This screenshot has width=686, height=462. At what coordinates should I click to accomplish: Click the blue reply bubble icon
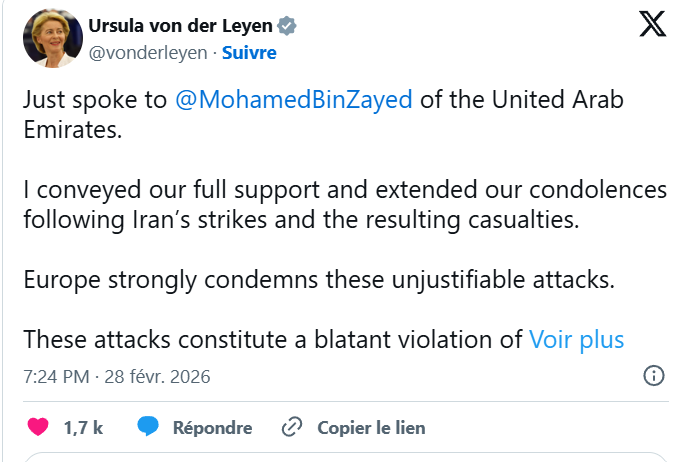[x=148, y=427]
